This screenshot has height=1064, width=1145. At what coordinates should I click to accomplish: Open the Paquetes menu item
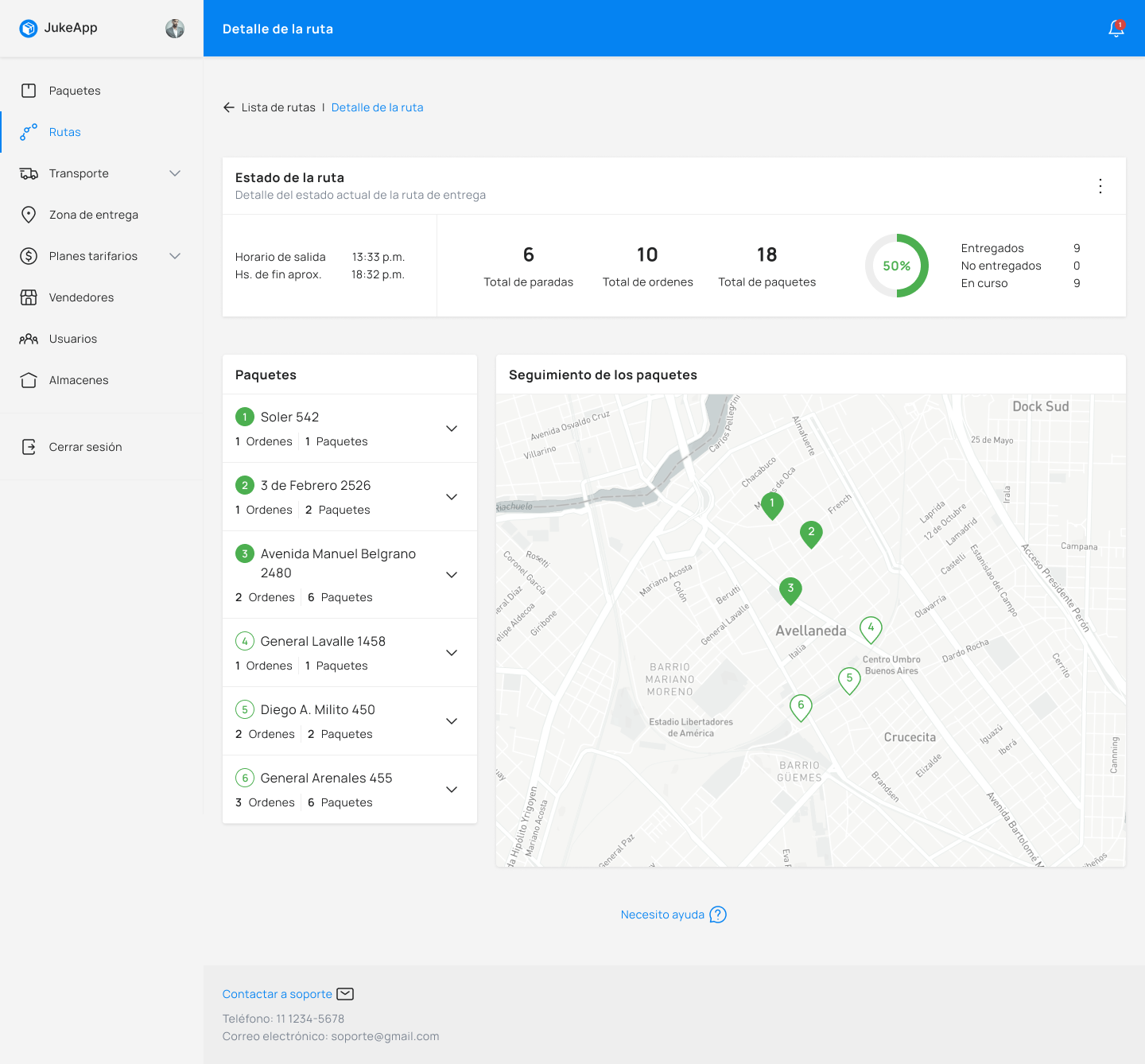coord(102,91)
